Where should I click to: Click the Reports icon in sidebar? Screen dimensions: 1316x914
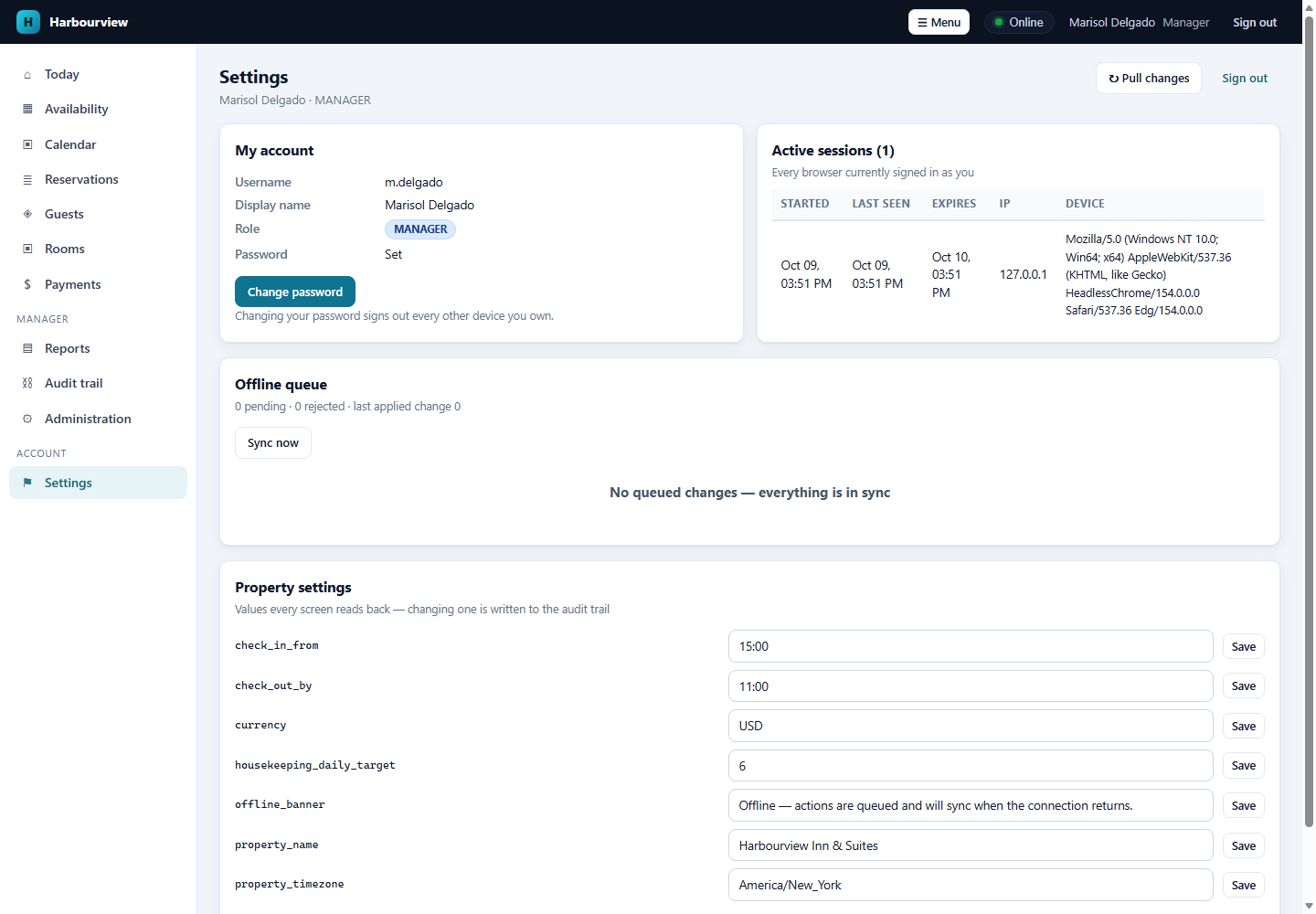27,349
